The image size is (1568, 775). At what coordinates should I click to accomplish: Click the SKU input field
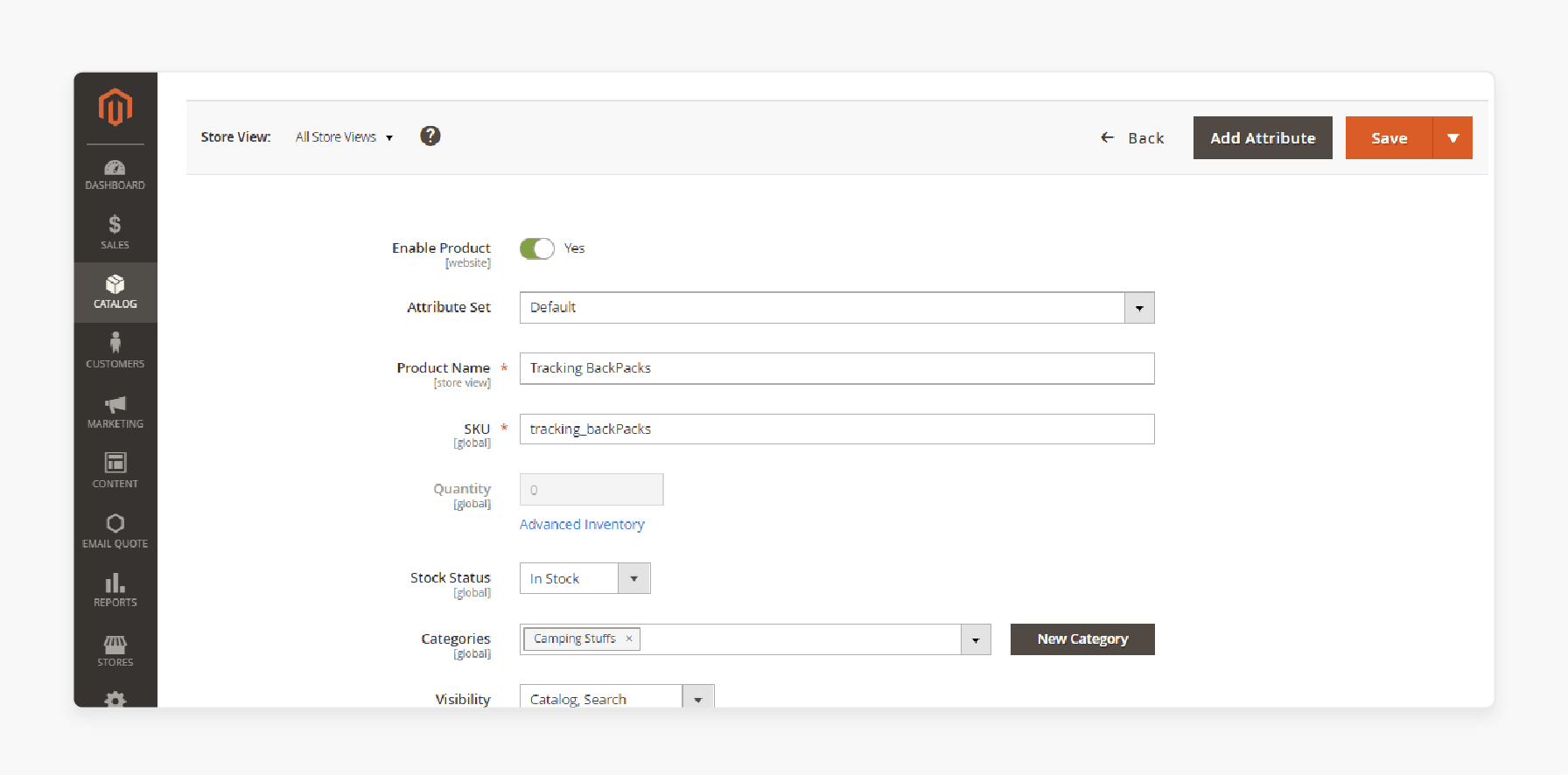[x=836, y=429]
